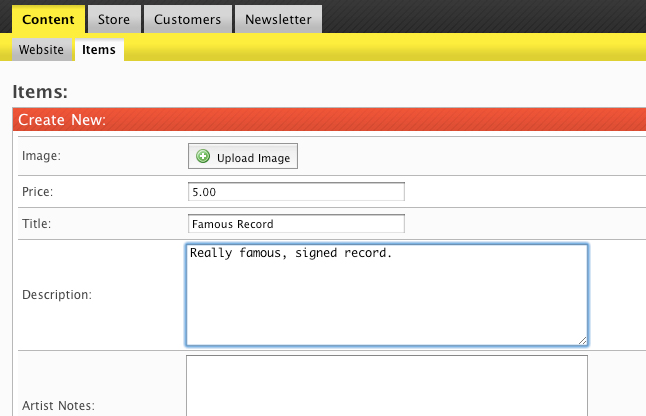
Task: Click the Artist Notes: field label
Action: [x=58, y=406]
